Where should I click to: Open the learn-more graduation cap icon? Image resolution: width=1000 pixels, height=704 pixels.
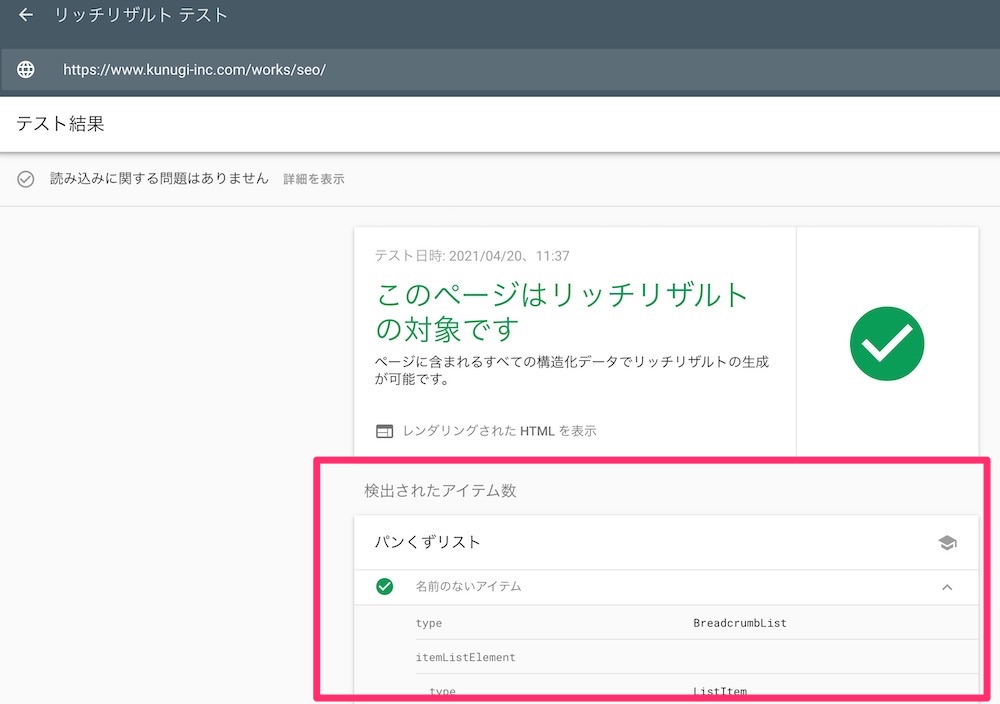coord(947,543)
